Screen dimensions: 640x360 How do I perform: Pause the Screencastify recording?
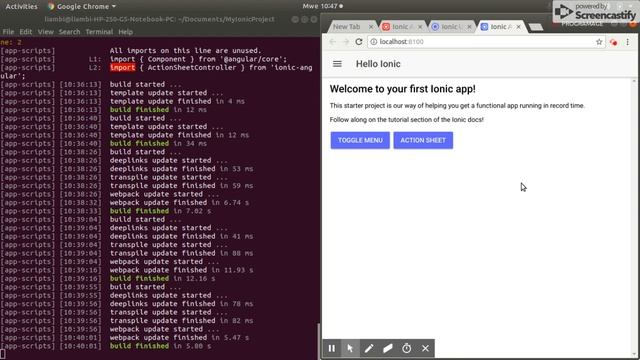[x=332, y=349]
